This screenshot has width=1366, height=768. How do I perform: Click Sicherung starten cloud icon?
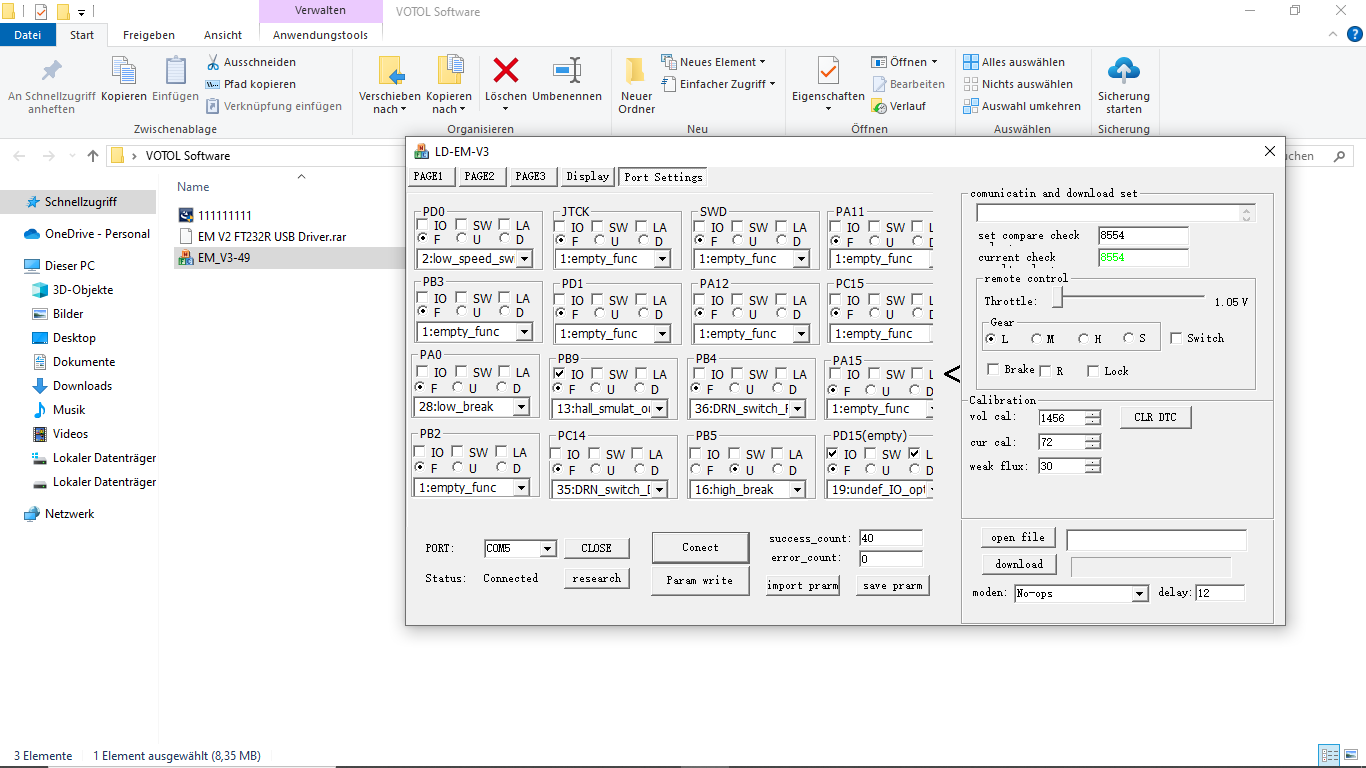(1124, 71)
